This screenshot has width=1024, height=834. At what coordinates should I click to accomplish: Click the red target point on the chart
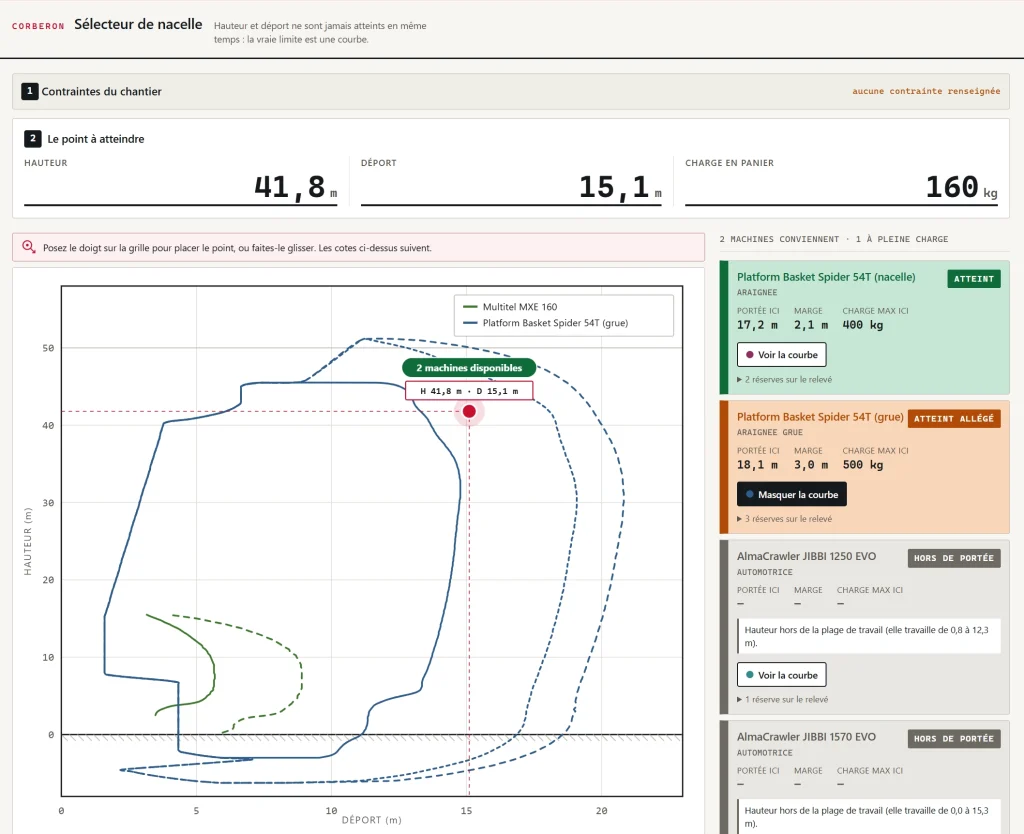click(x=469, y=411)
